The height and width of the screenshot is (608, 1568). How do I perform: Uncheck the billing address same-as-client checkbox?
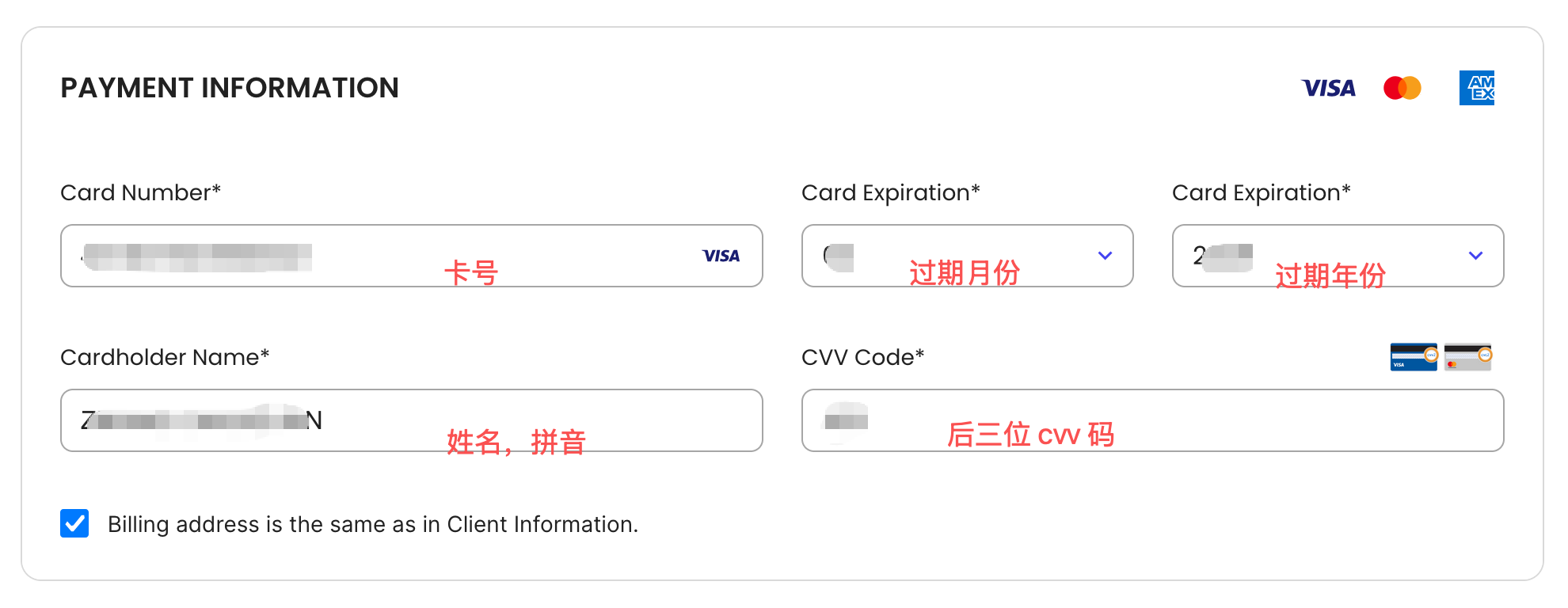[x=74, y=523]
